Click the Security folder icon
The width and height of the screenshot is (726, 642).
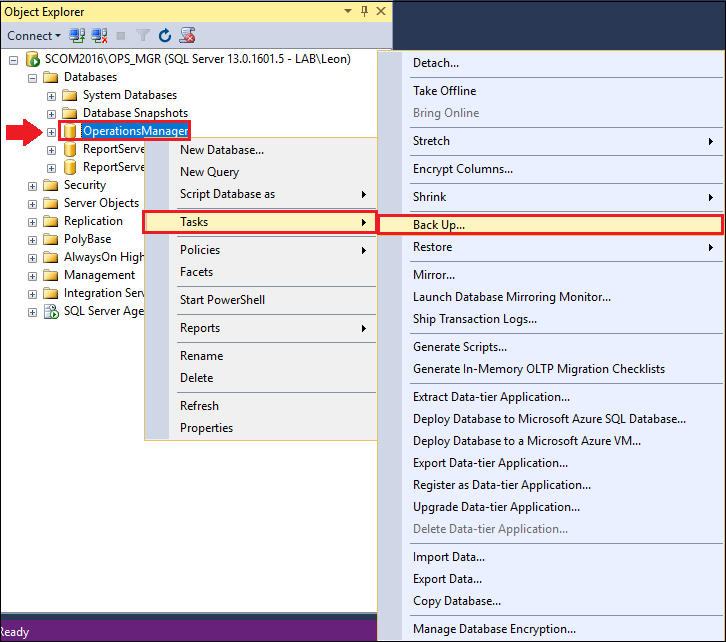coord(50,185)
